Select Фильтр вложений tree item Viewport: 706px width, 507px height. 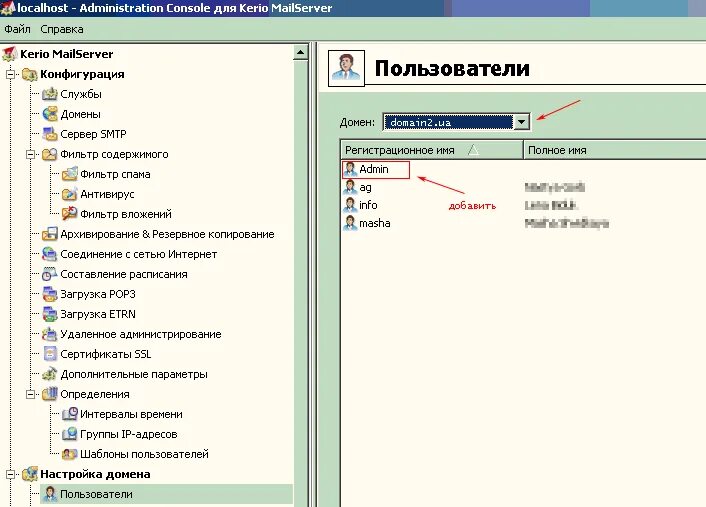126,214
